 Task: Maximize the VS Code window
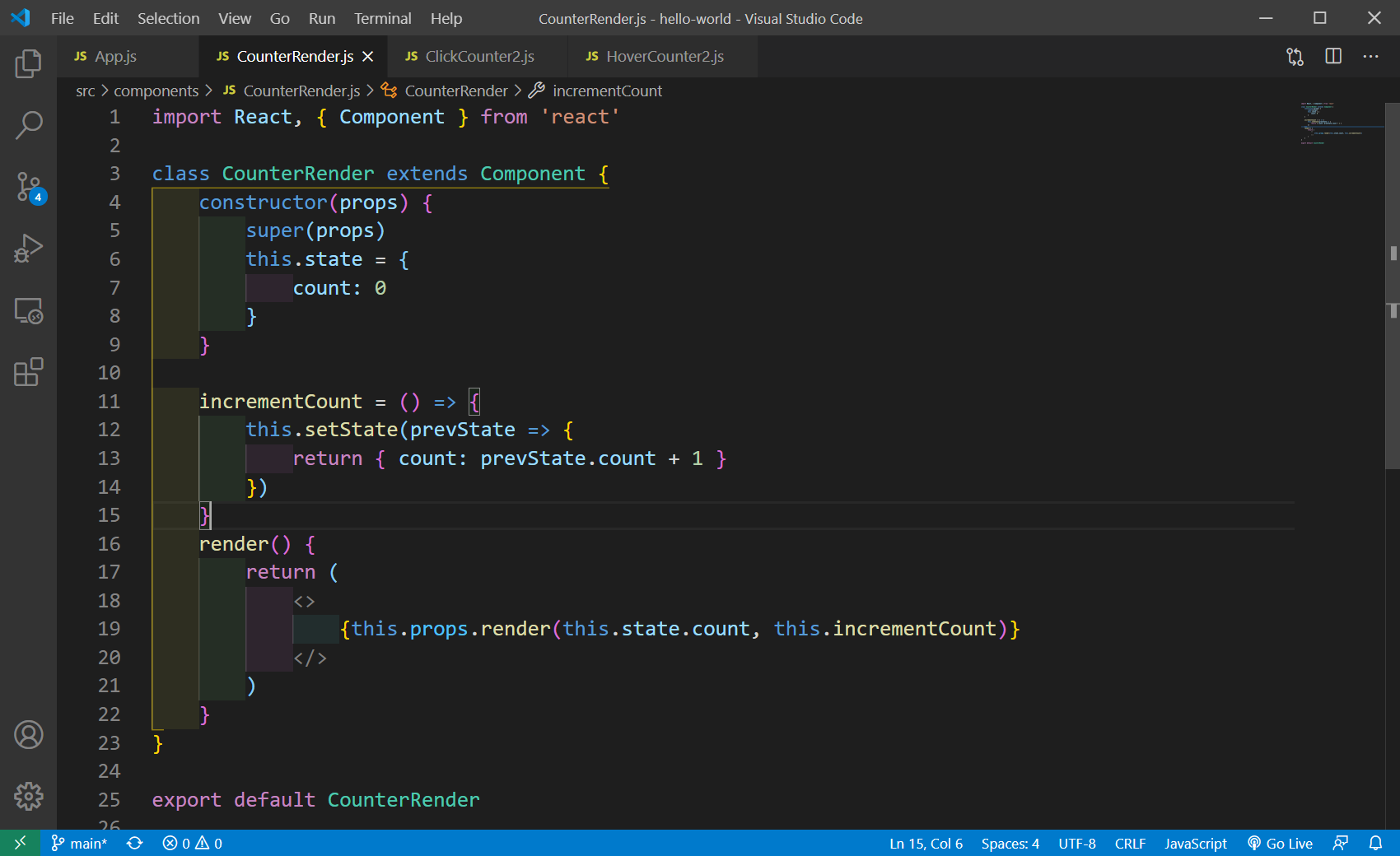click(x=1320, y=18)
